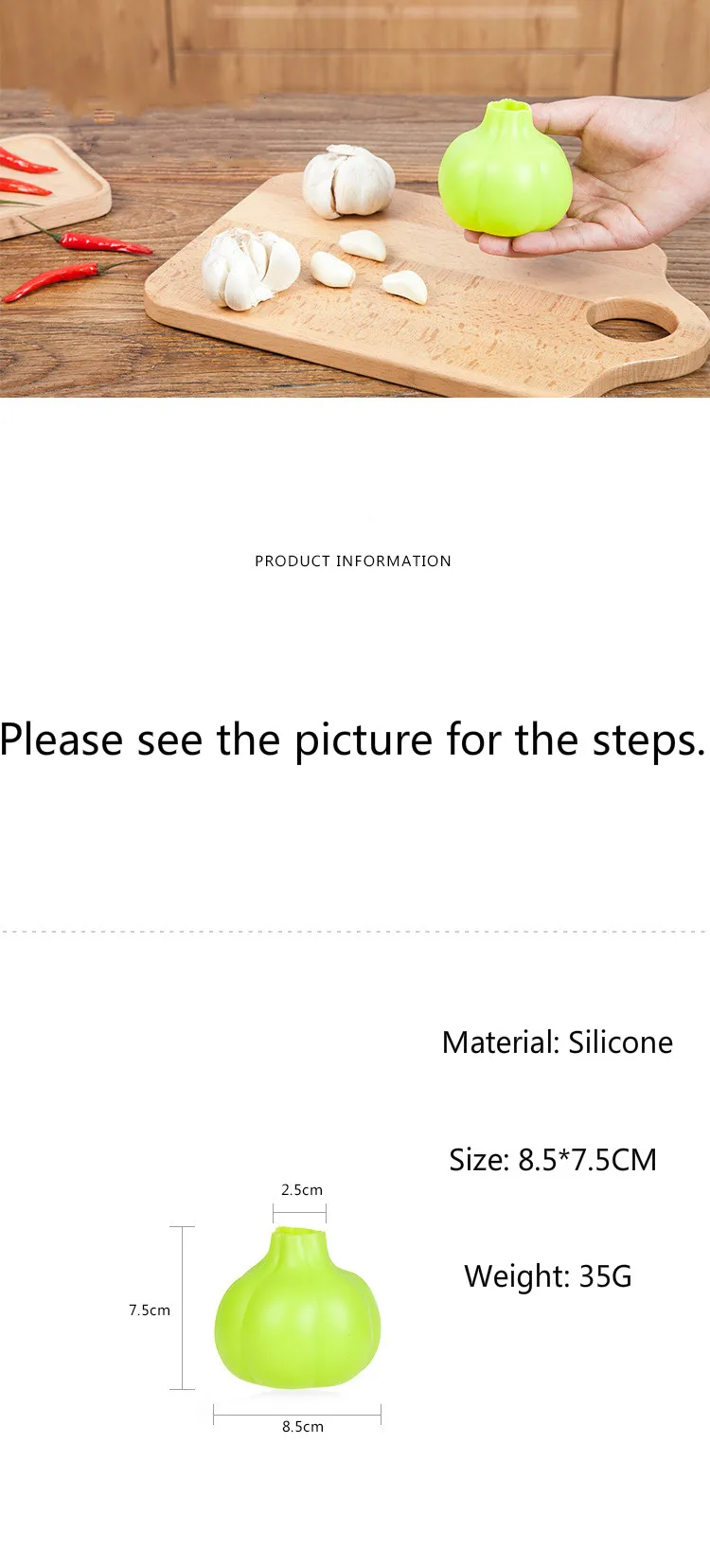Viewport: 710px width, 1568px height.
Task: Click the split garlic bulb on cutting board
Action: click(250, 268)
